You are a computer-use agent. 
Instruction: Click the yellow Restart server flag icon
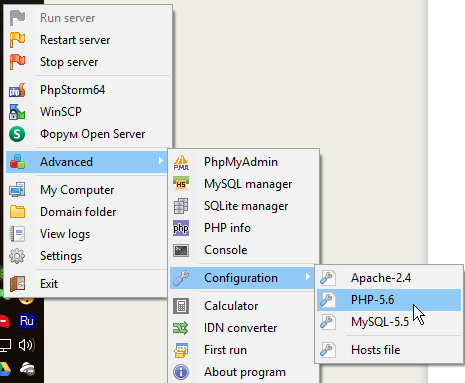(17, 40)
